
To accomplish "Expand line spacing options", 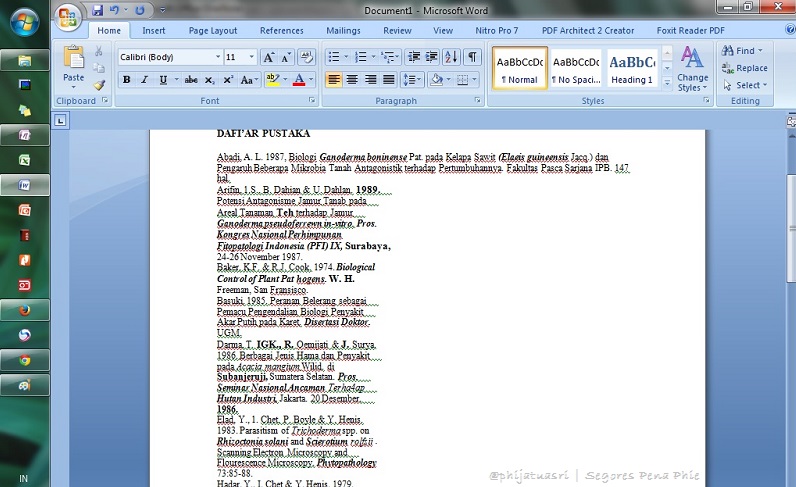I will 411,80.
